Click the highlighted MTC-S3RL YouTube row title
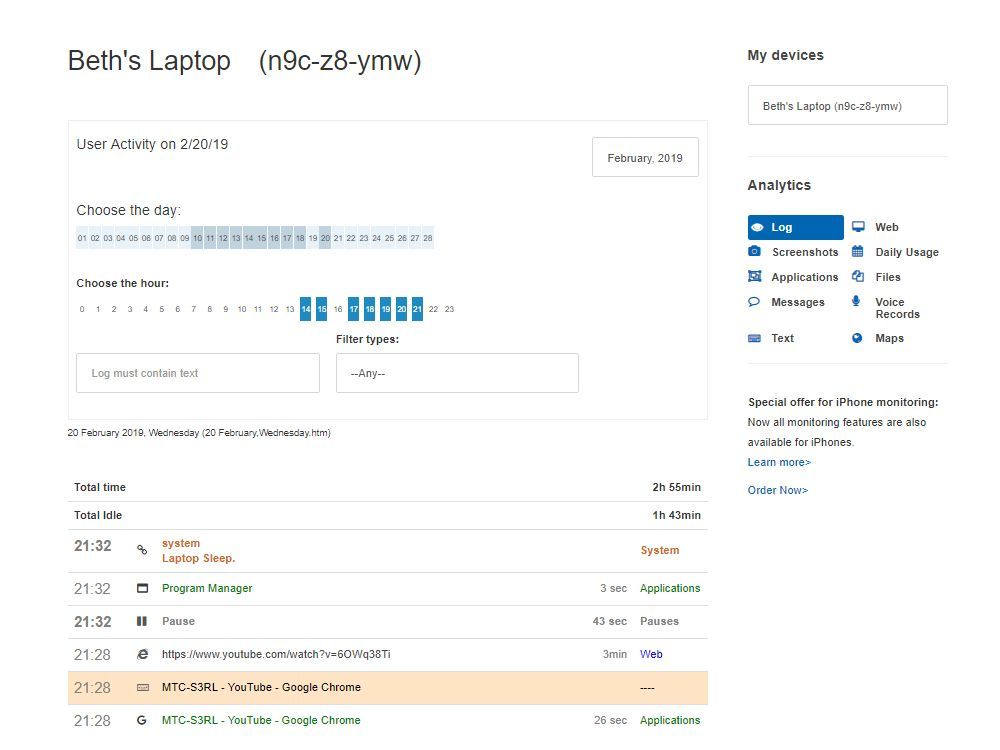1000x750 pixels. click(x=261, y=688)
